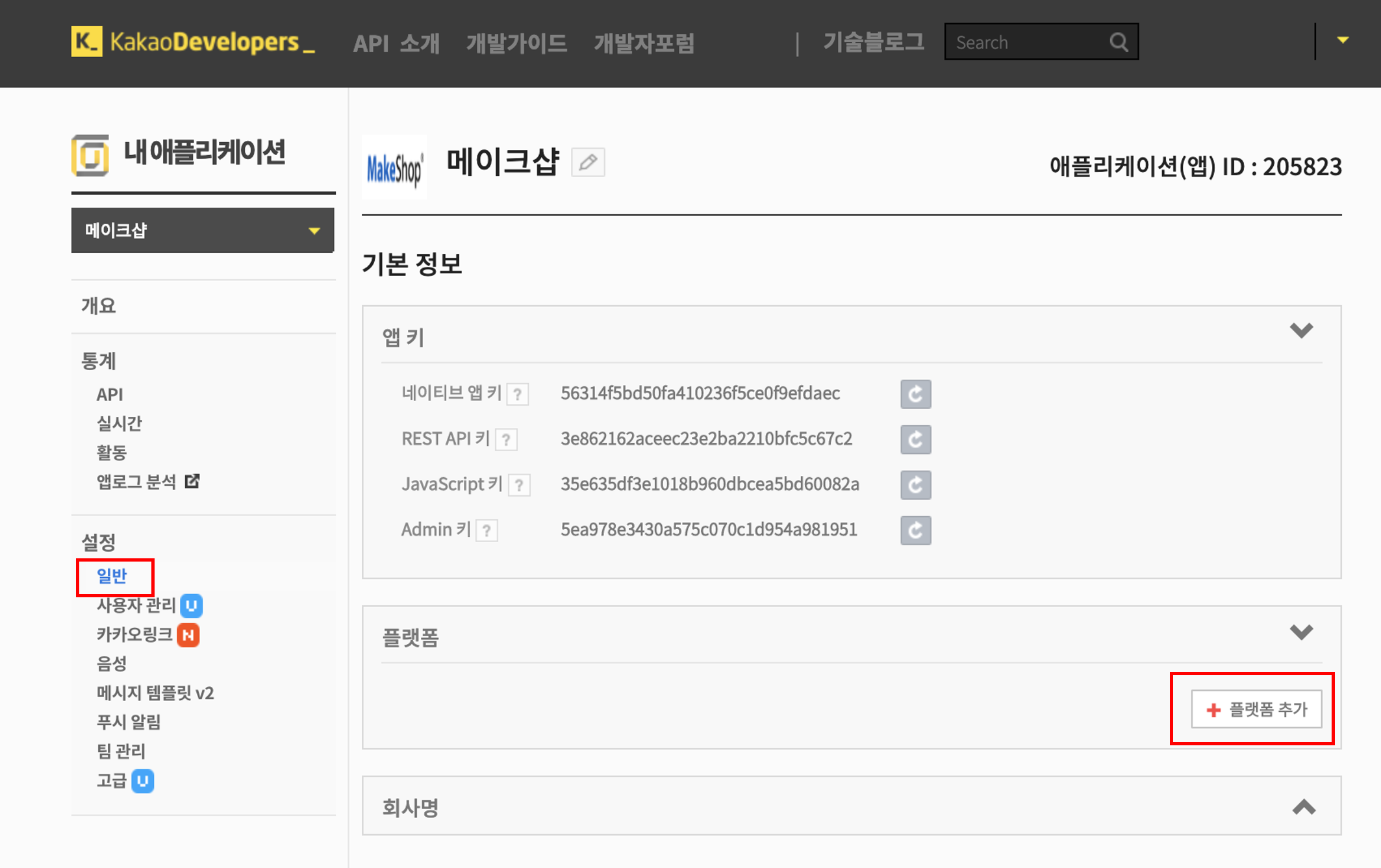Regenerate the Admin 키 with refresh icon
Screen dimensions: 1381x868
tap(916, 530)
